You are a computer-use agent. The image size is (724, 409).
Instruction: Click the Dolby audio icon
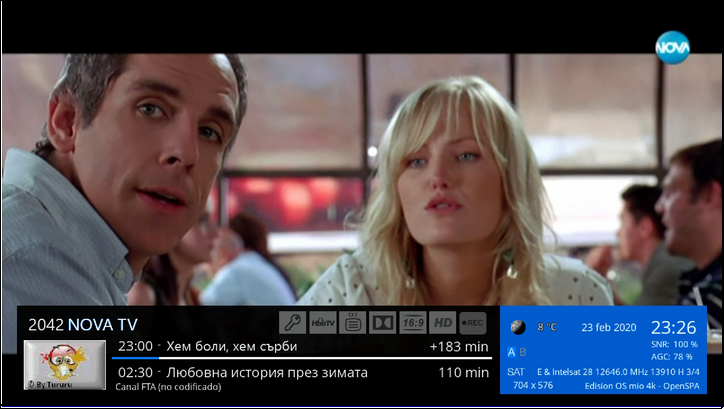[382, 323]
